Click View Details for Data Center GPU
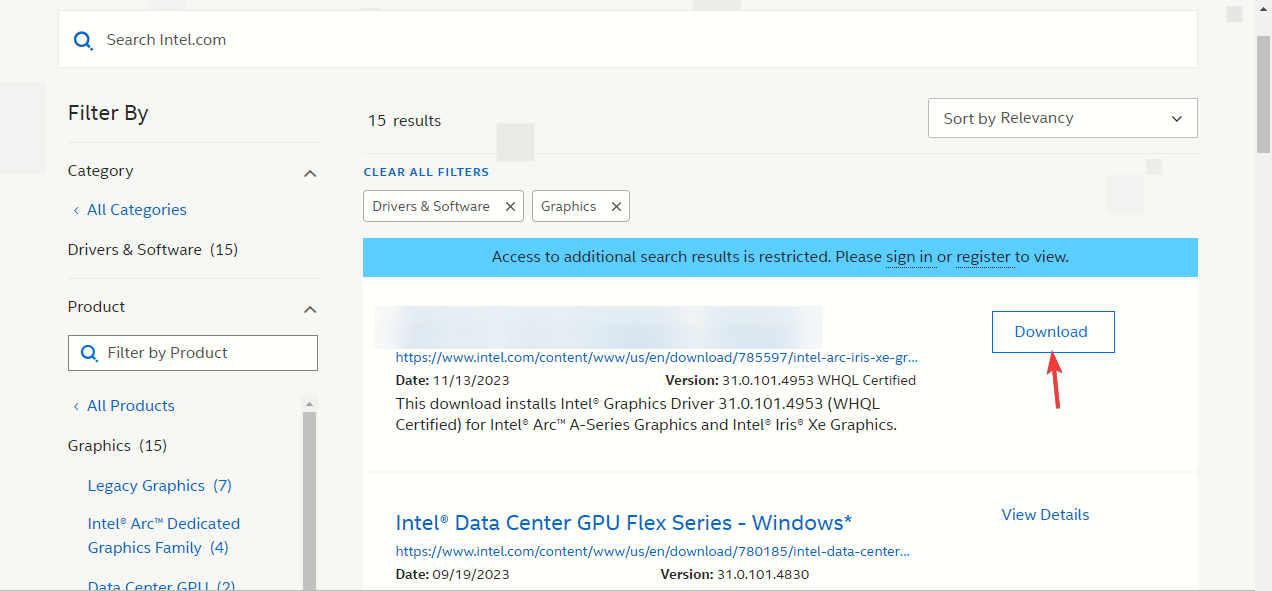This screenshot has width=1272, height=591. [1045, 515]
